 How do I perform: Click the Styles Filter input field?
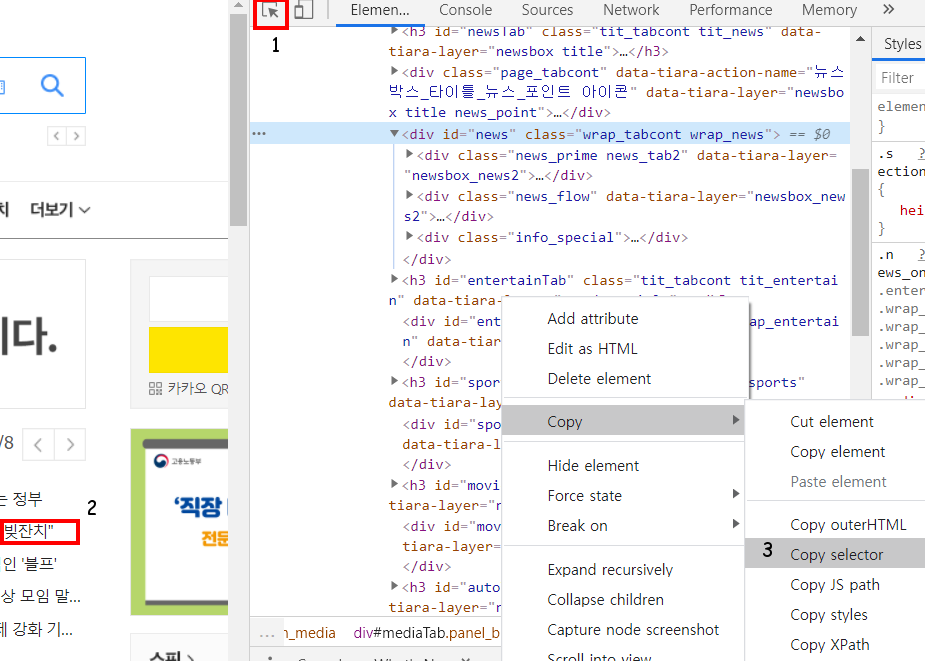(899, 78)
